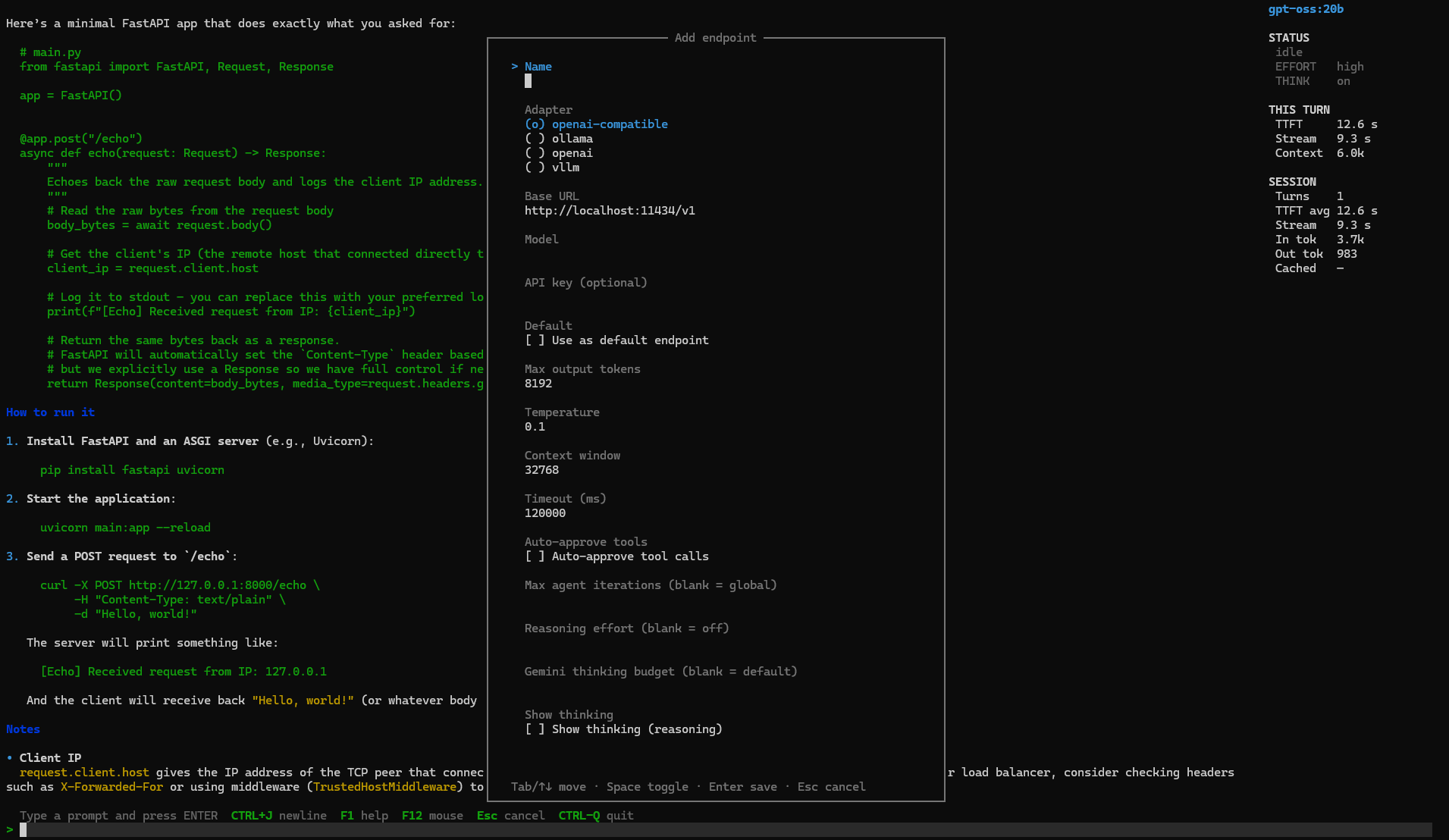Edit the Base URL value http://localhost:11434/v1

610,211
